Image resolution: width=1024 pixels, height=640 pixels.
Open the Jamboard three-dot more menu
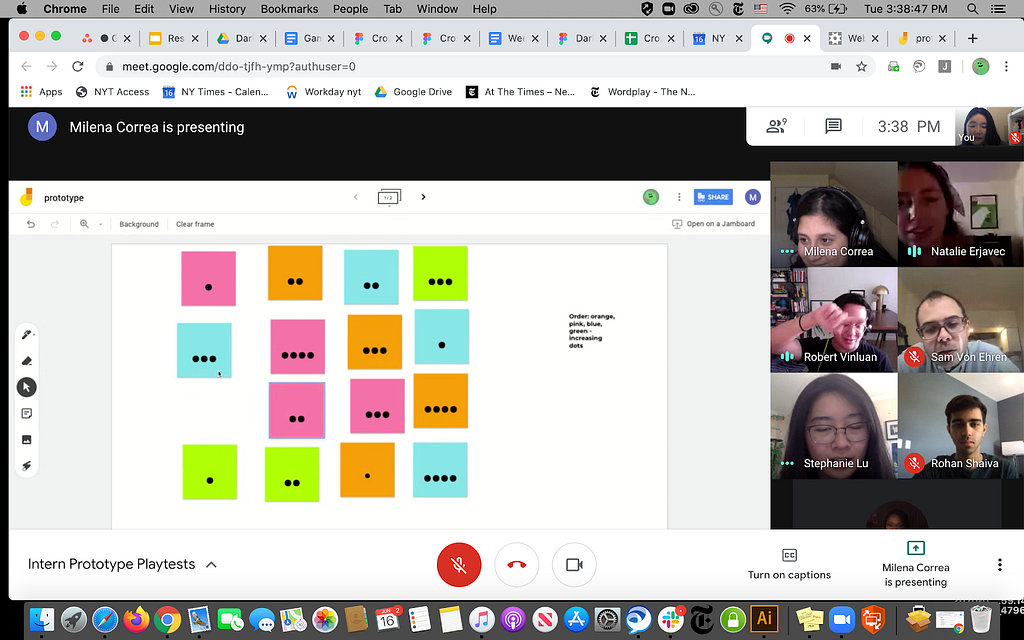(x=679, y=197)
